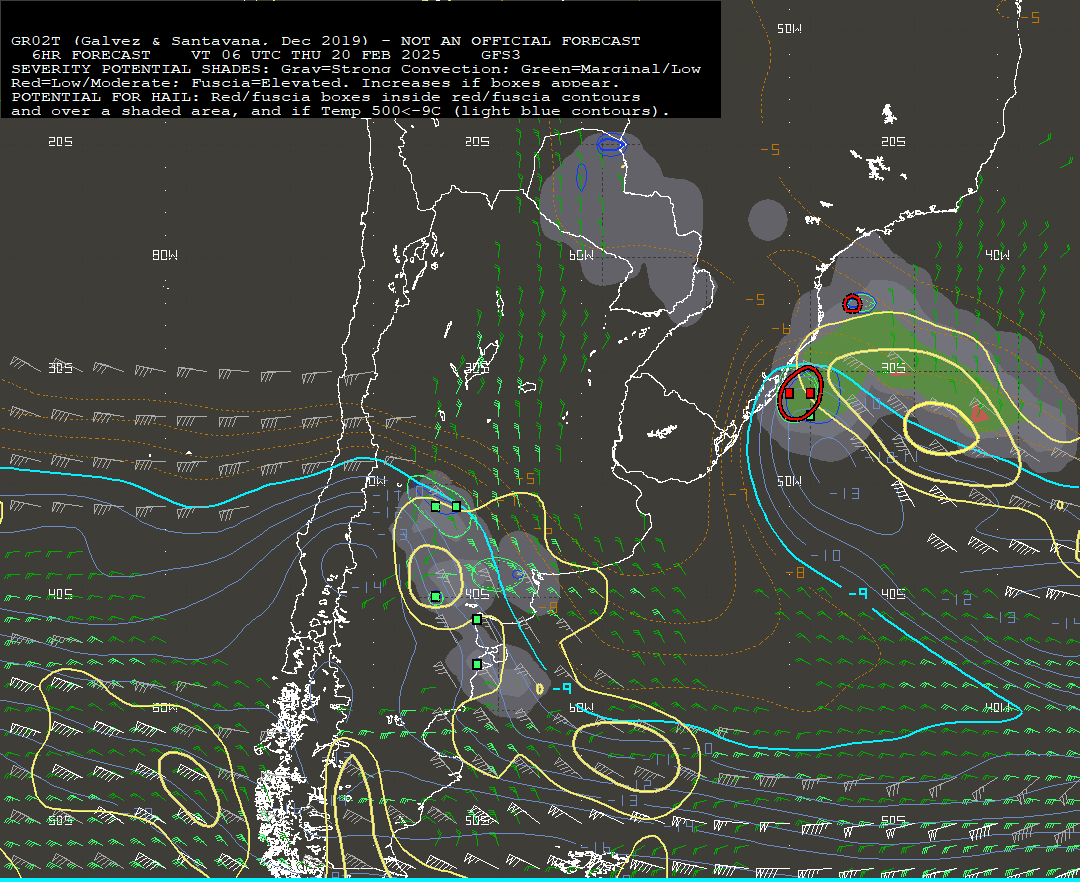Click the green box on the coast just below the 40S label
The width and height of the screenshot is (1080, 882).
tap(477, 620)
